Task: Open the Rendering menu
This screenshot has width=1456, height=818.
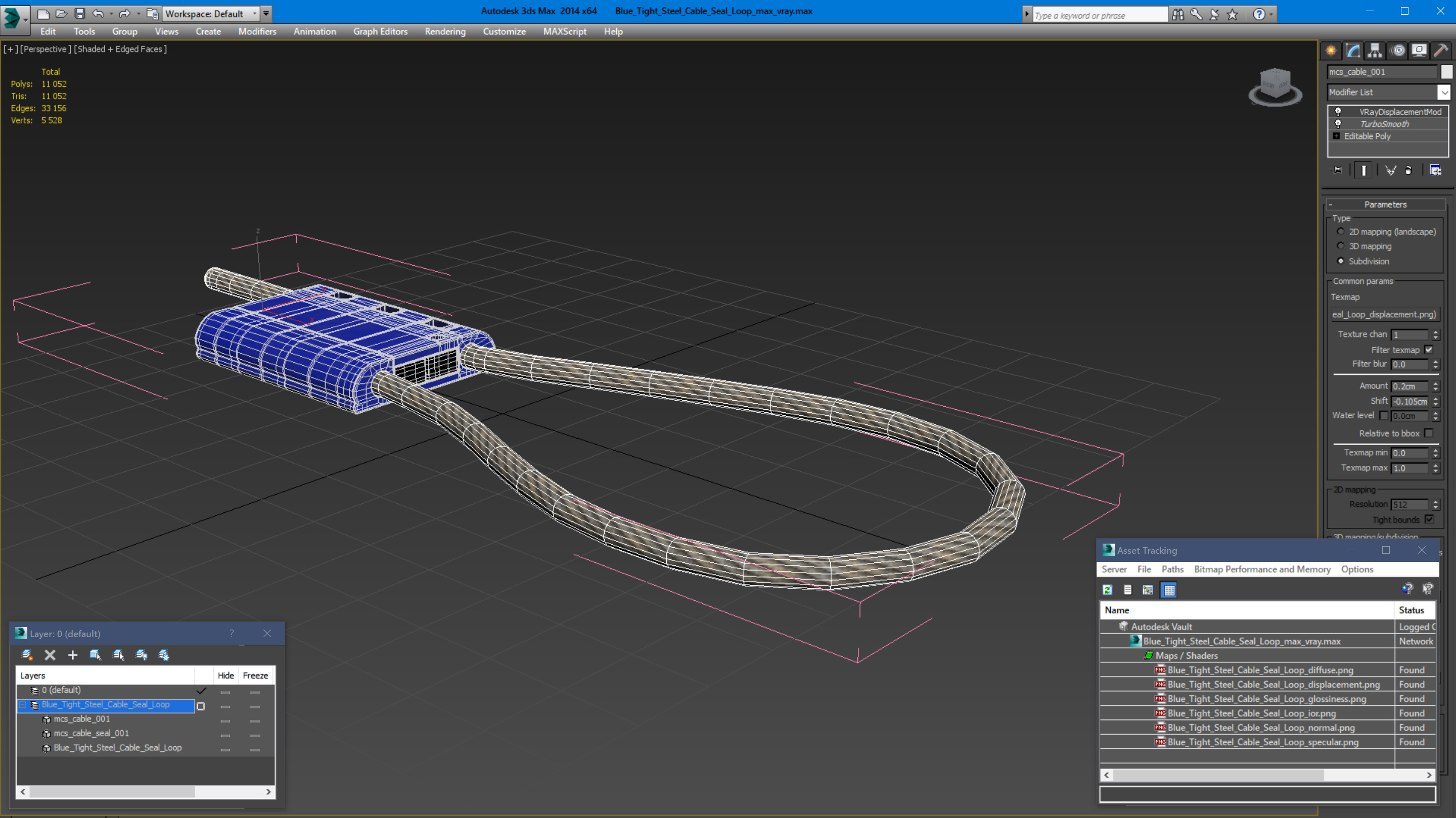Action: 445,32
